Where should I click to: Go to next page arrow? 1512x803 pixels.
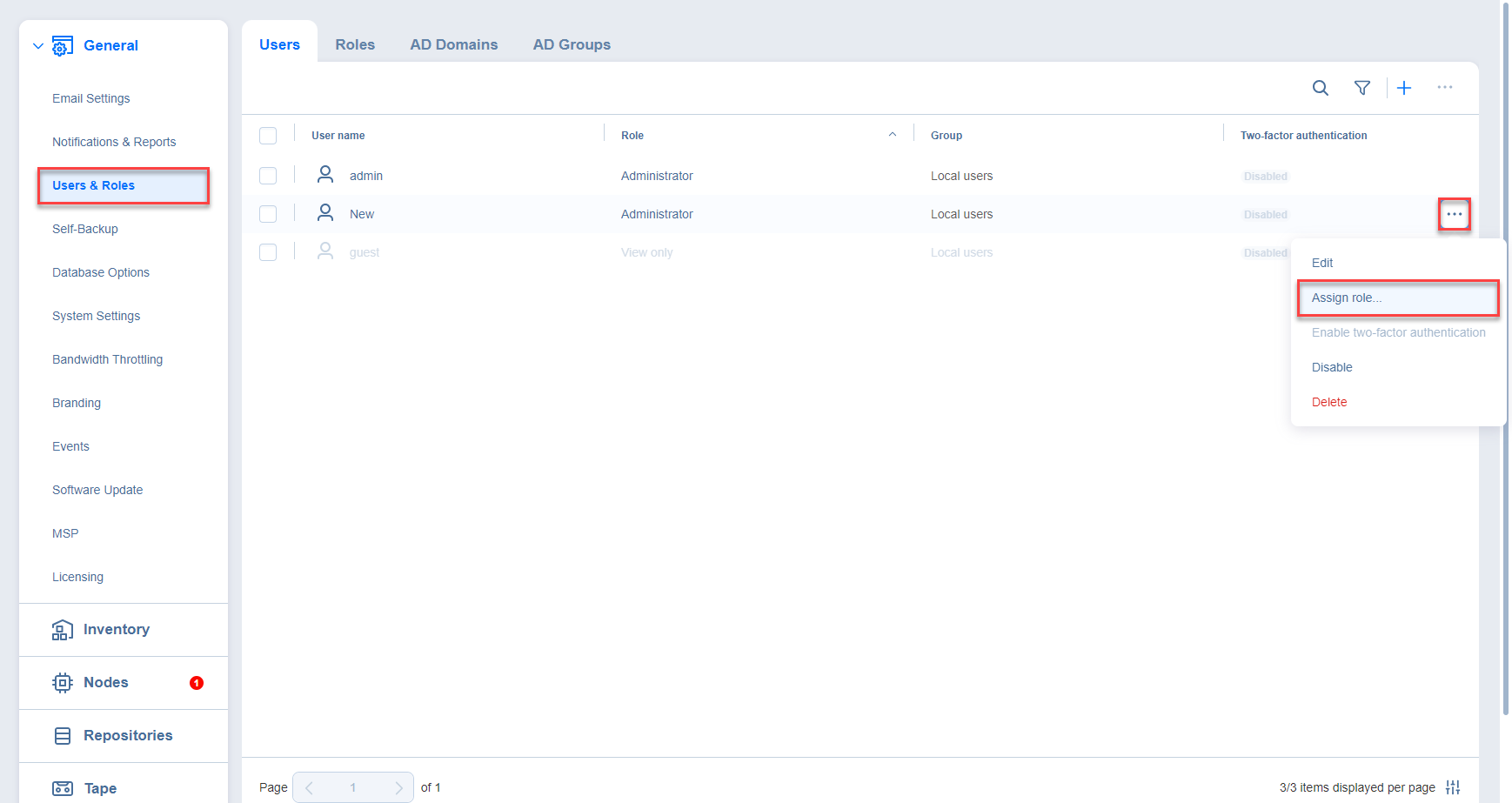[398, 787]
